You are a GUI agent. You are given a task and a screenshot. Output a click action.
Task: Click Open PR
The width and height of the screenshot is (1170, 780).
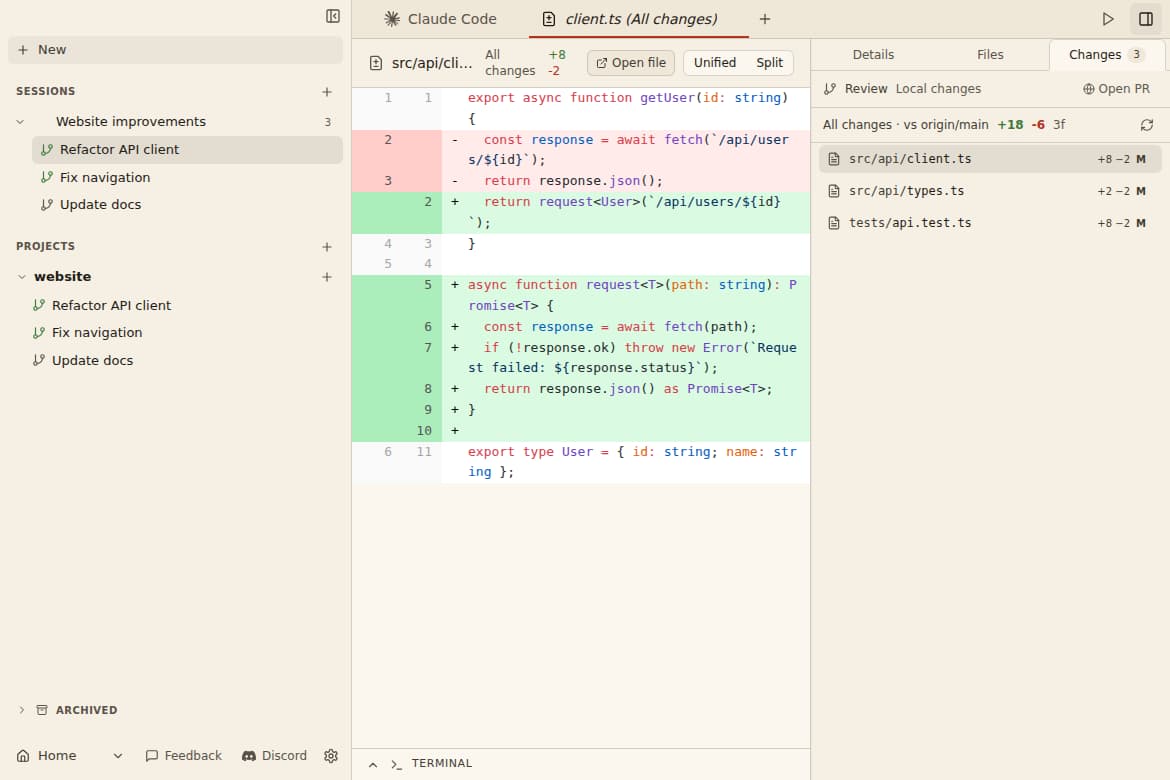pos(1116,89)
